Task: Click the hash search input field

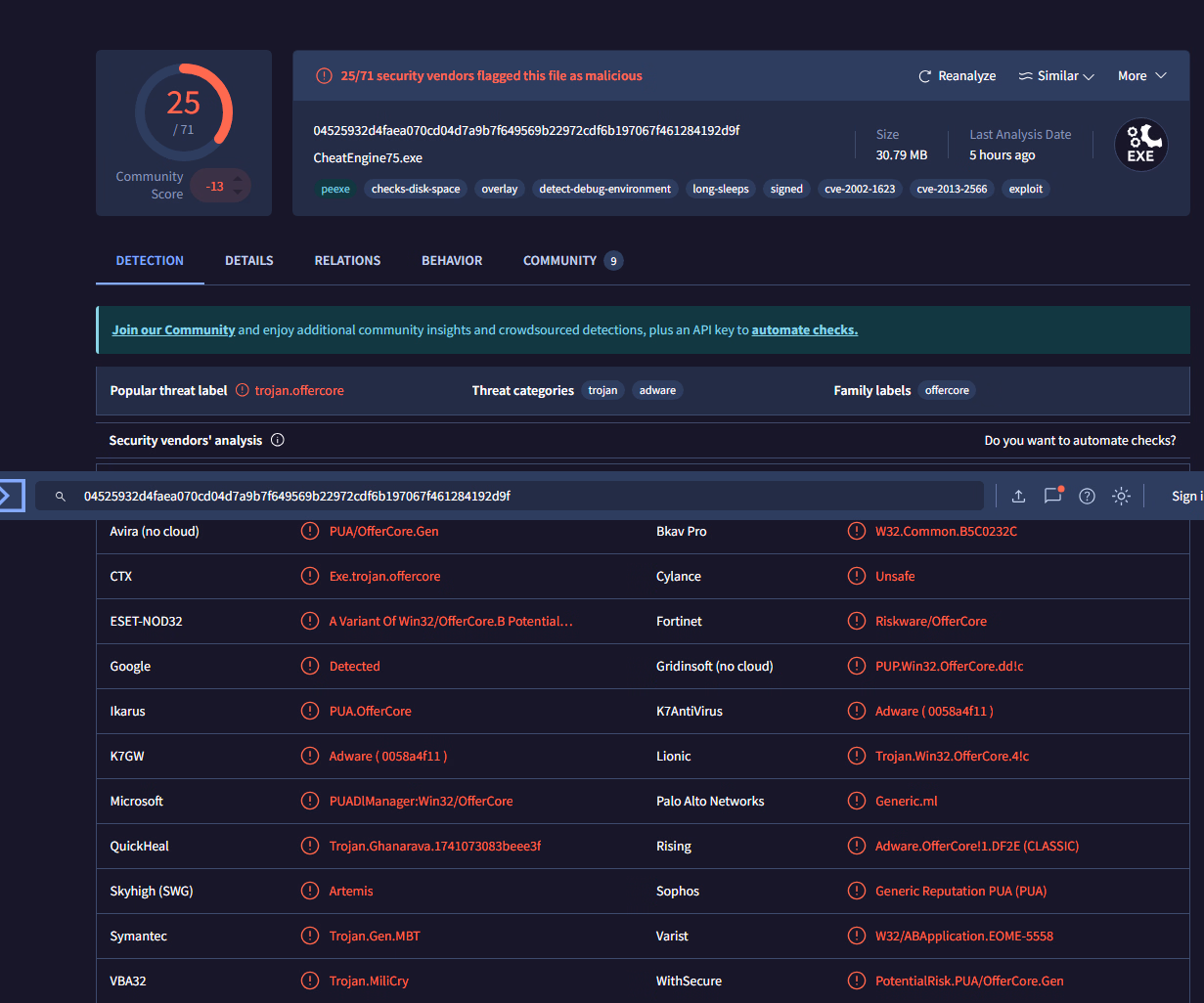Action: (509, 496)
